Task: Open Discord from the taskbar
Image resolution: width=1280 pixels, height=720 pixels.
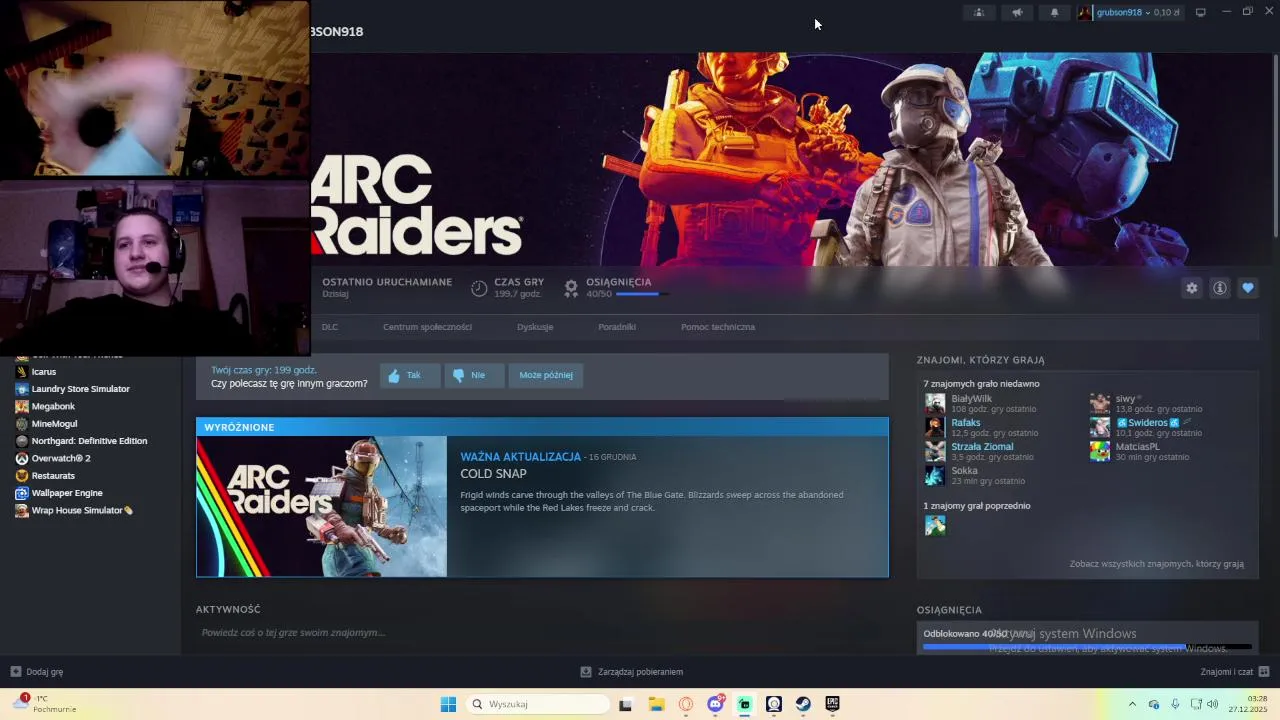Action: pyautogui.click(x=715, y=704)
